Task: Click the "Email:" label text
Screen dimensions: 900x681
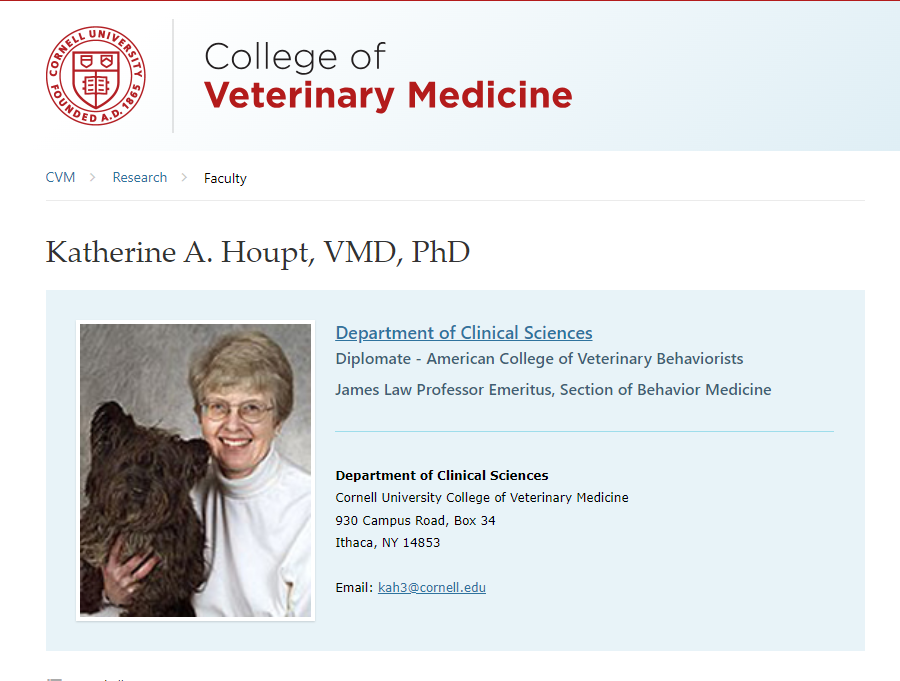Action: pos(354,588)
